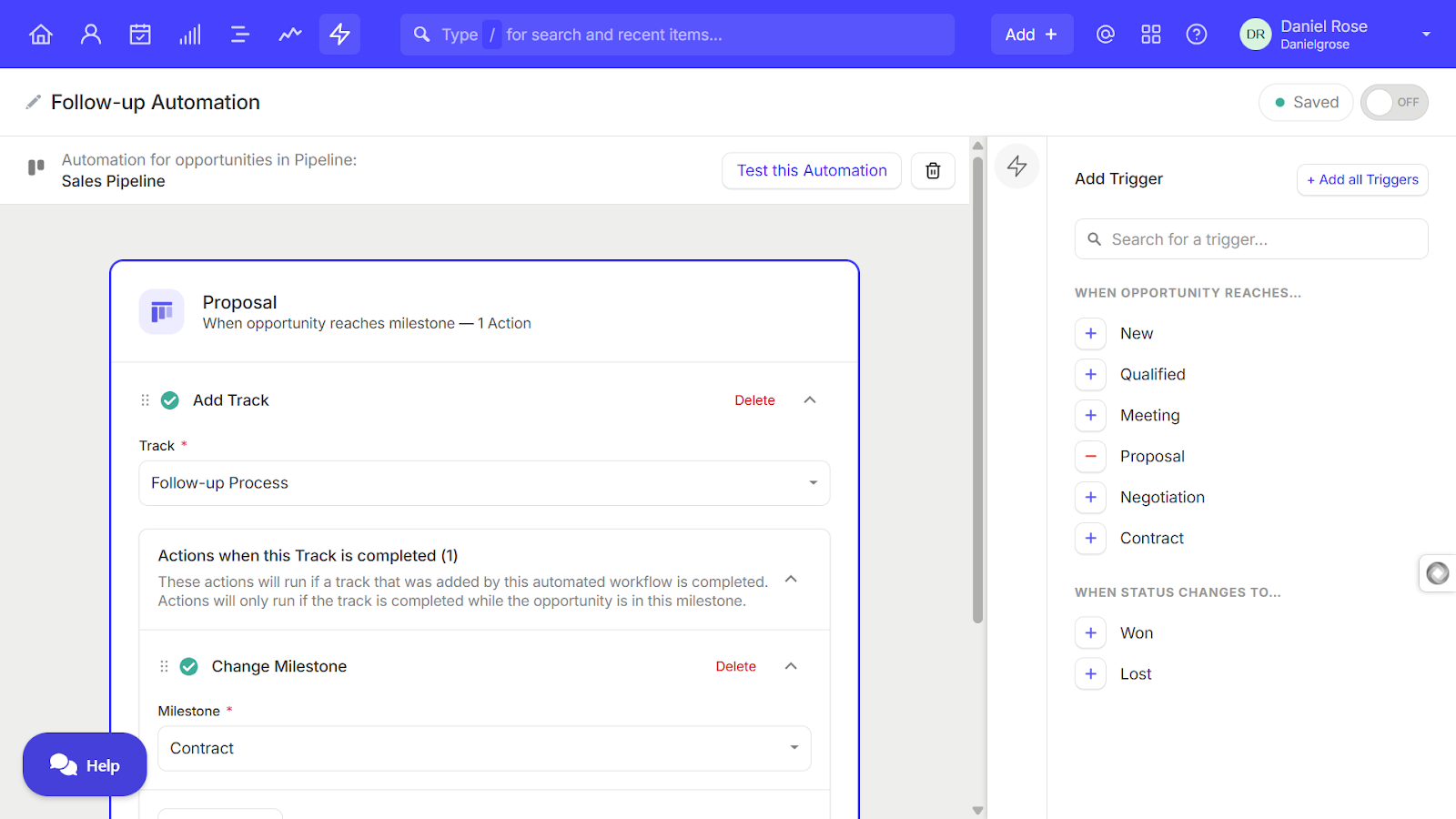Click the scrollbar down arrow
The width and height of the screenshot is (1456, 819).
click(978, 810)
